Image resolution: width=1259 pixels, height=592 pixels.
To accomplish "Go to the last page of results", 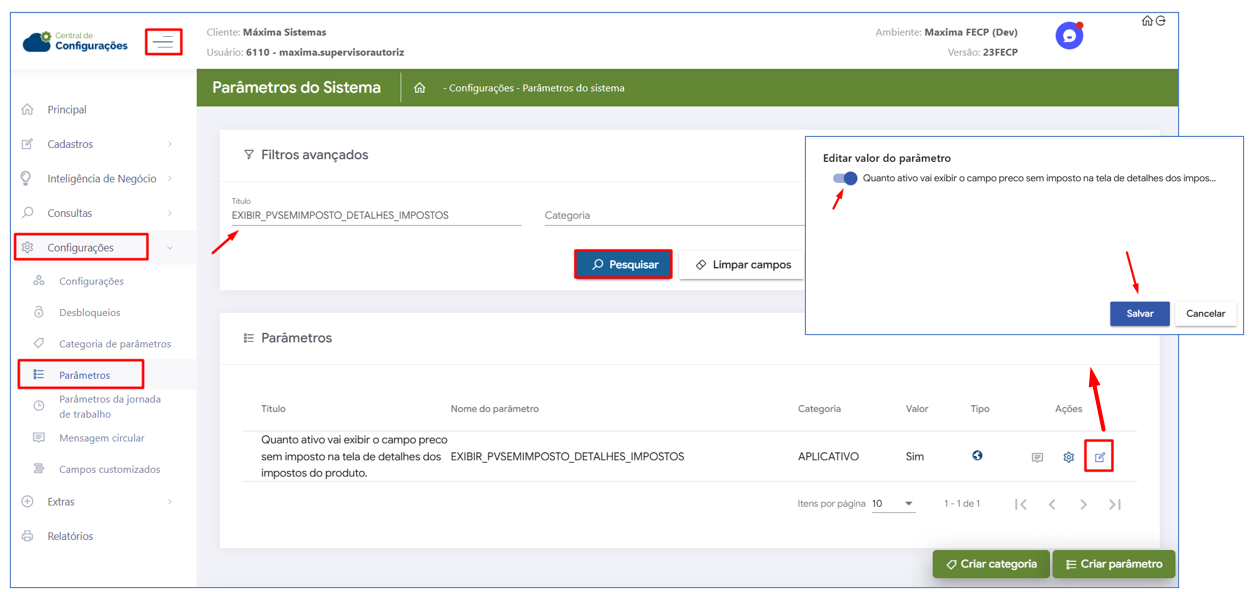I will click(x=1114, y=504).
